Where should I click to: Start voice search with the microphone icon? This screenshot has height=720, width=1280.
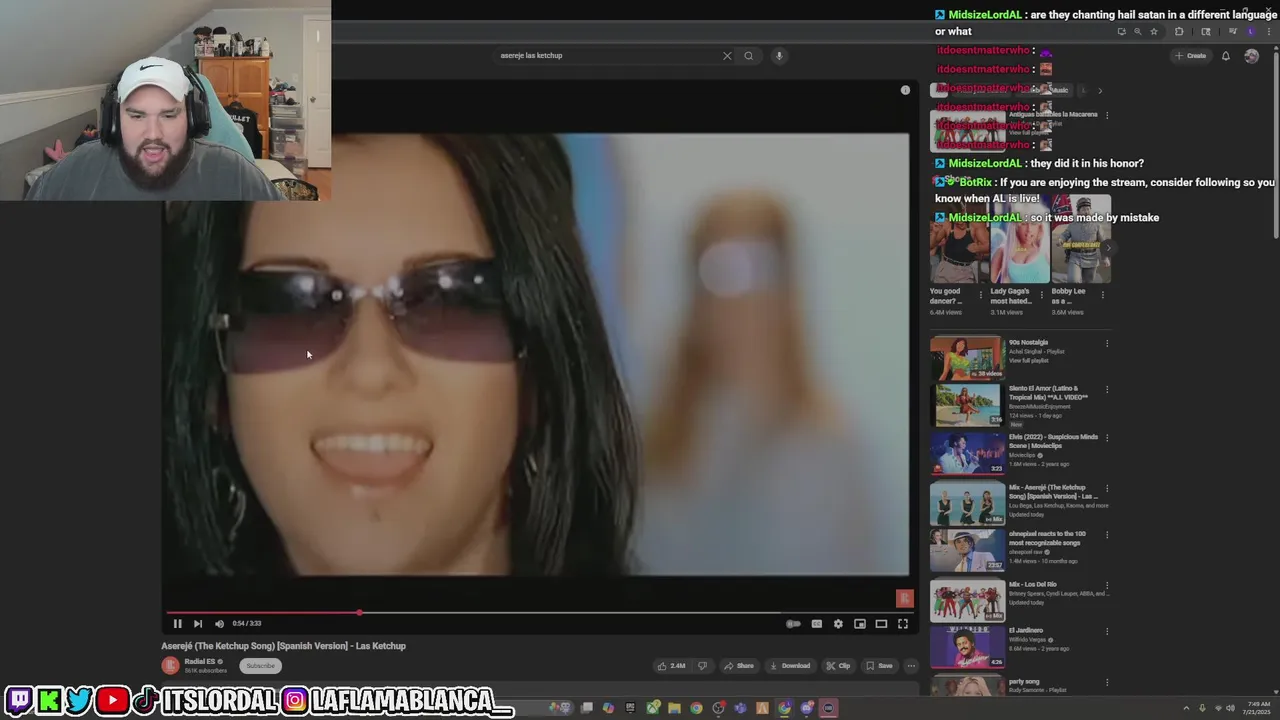tap(779, 56)
